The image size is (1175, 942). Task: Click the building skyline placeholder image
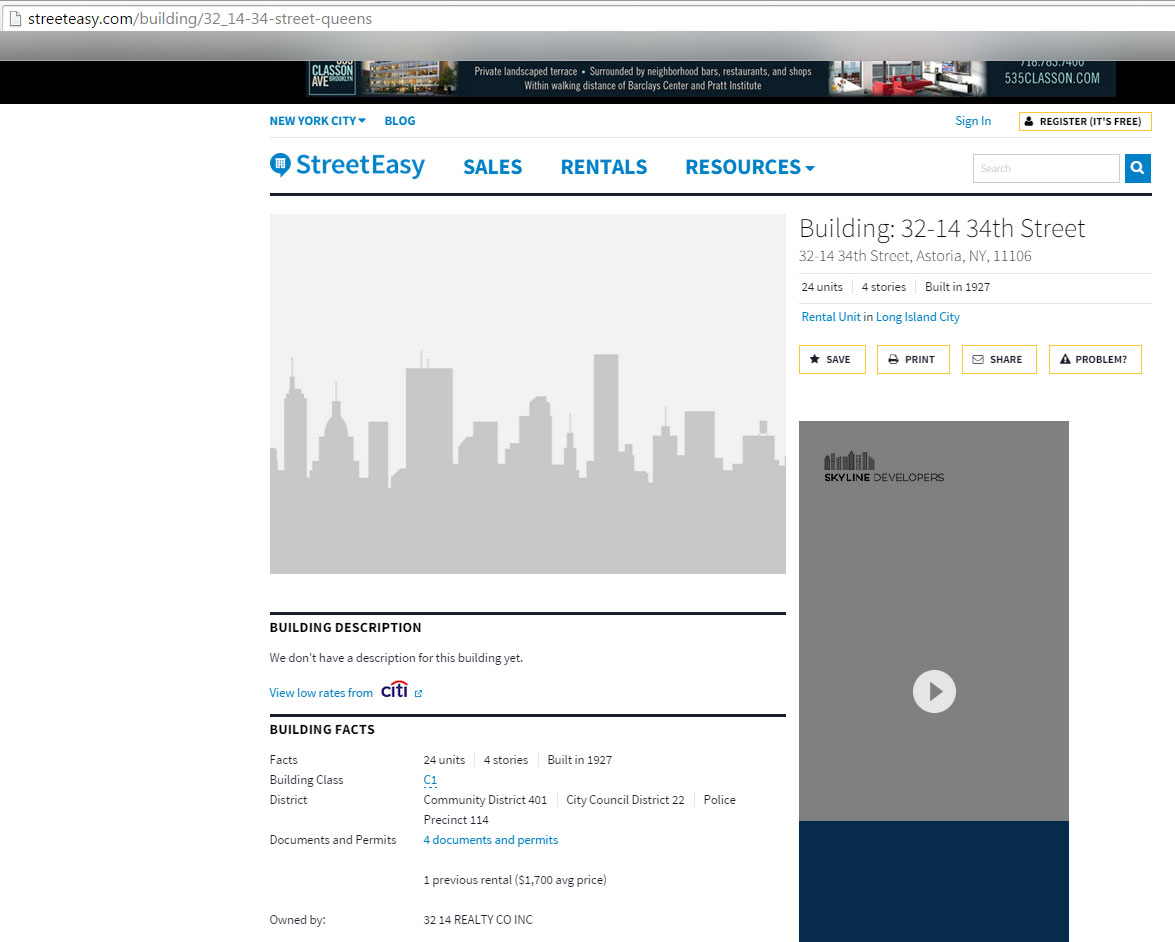[527, 394]
